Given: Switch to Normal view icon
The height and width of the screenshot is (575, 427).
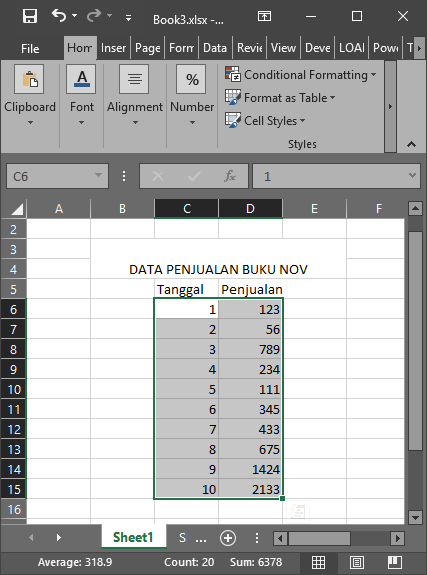Looking at the screenshot, I should [x=318, y=562].
